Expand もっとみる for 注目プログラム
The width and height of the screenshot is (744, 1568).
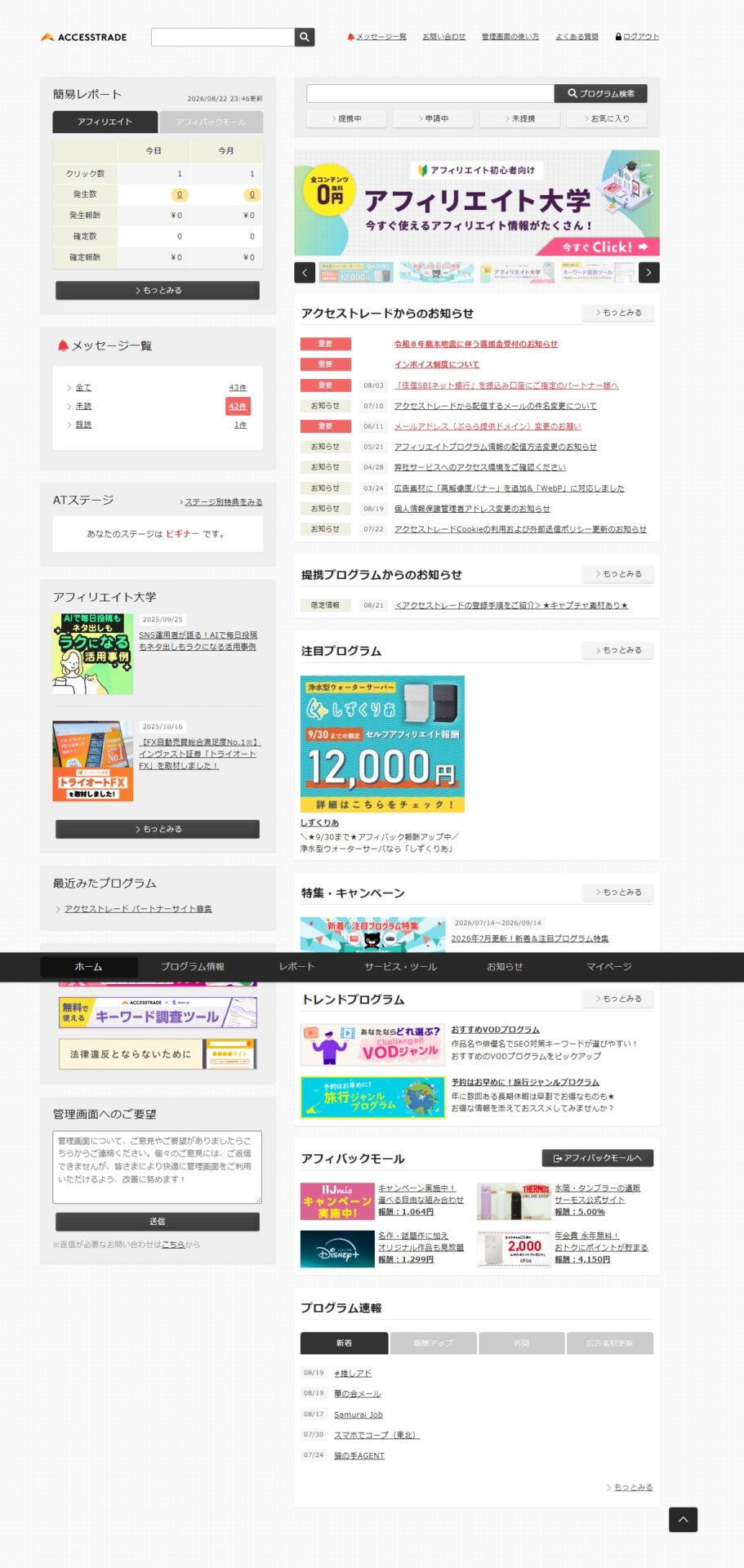(618, 650)
